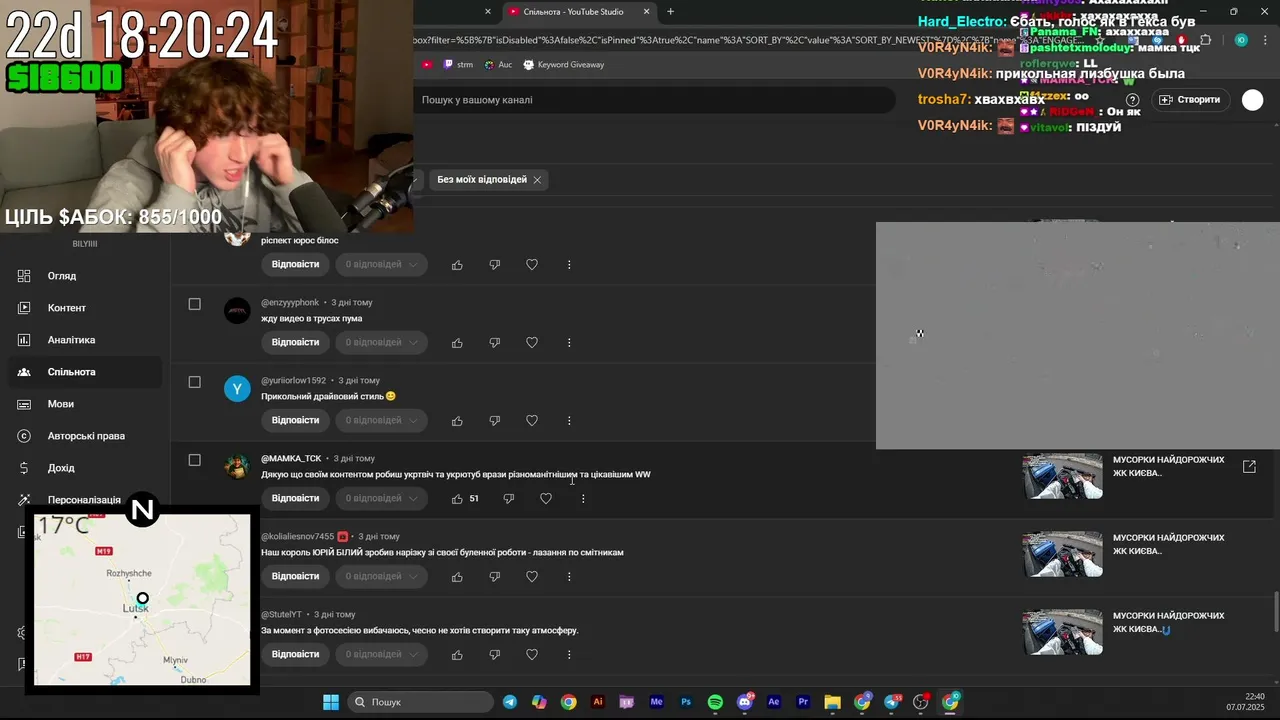
Task: Open more actions for @StutelYT comment
Action: point(569,655)
